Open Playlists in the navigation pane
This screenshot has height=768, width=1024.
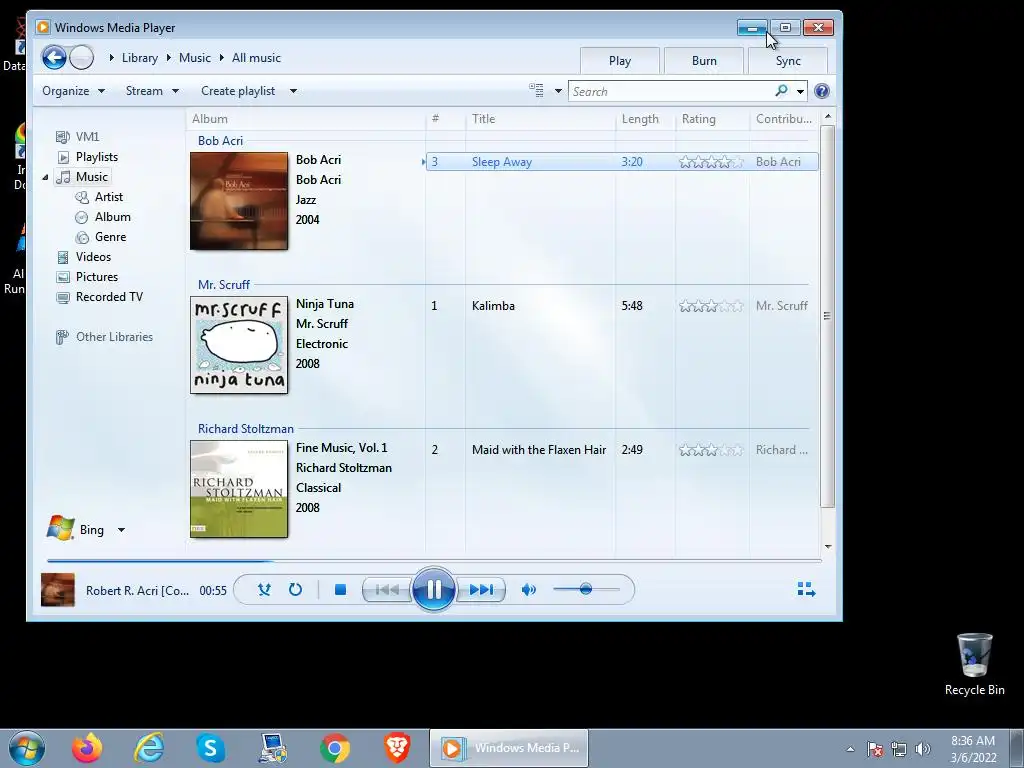point(87,157)
